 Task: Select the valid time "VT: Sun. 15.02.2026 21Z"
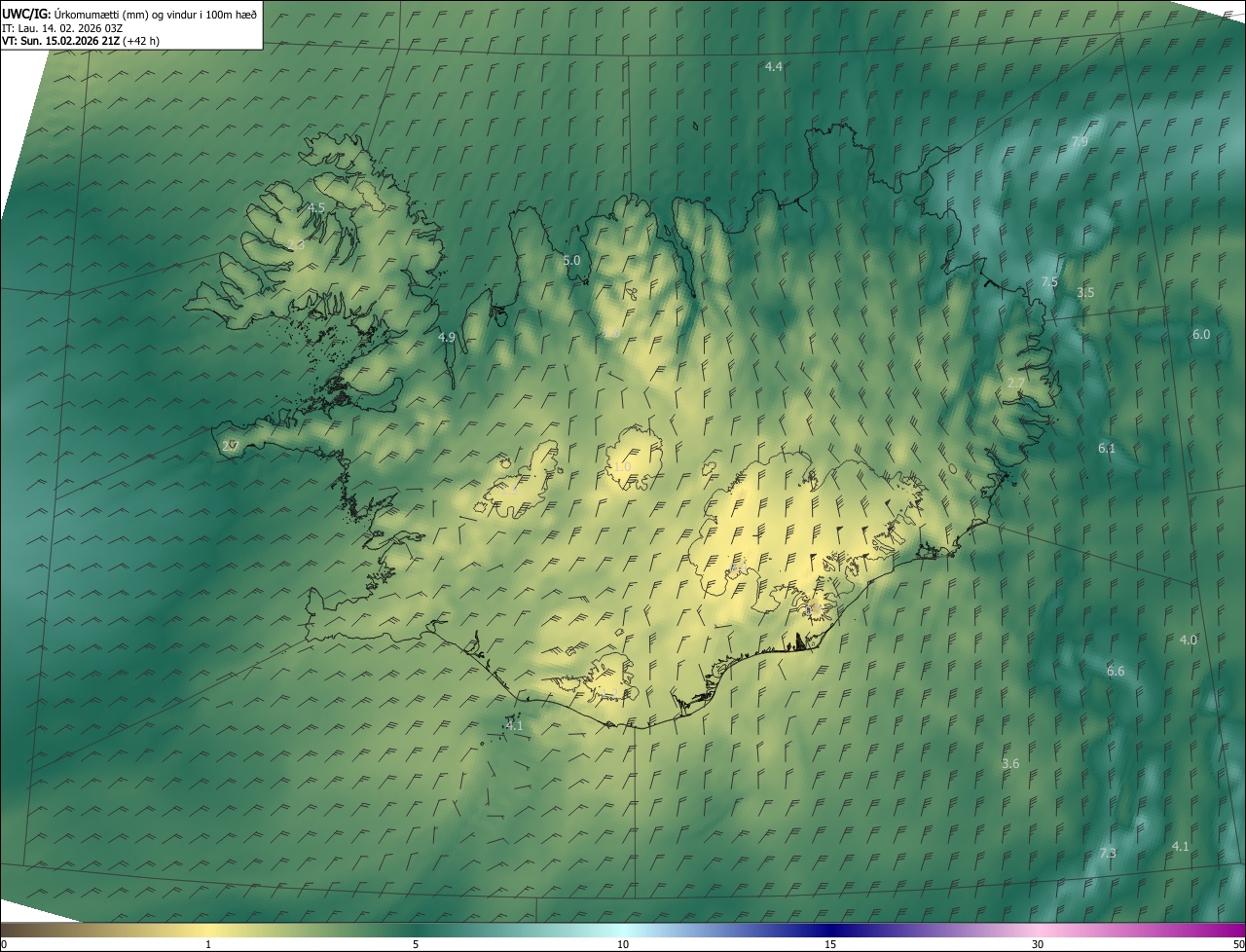(x=62, y=41)
